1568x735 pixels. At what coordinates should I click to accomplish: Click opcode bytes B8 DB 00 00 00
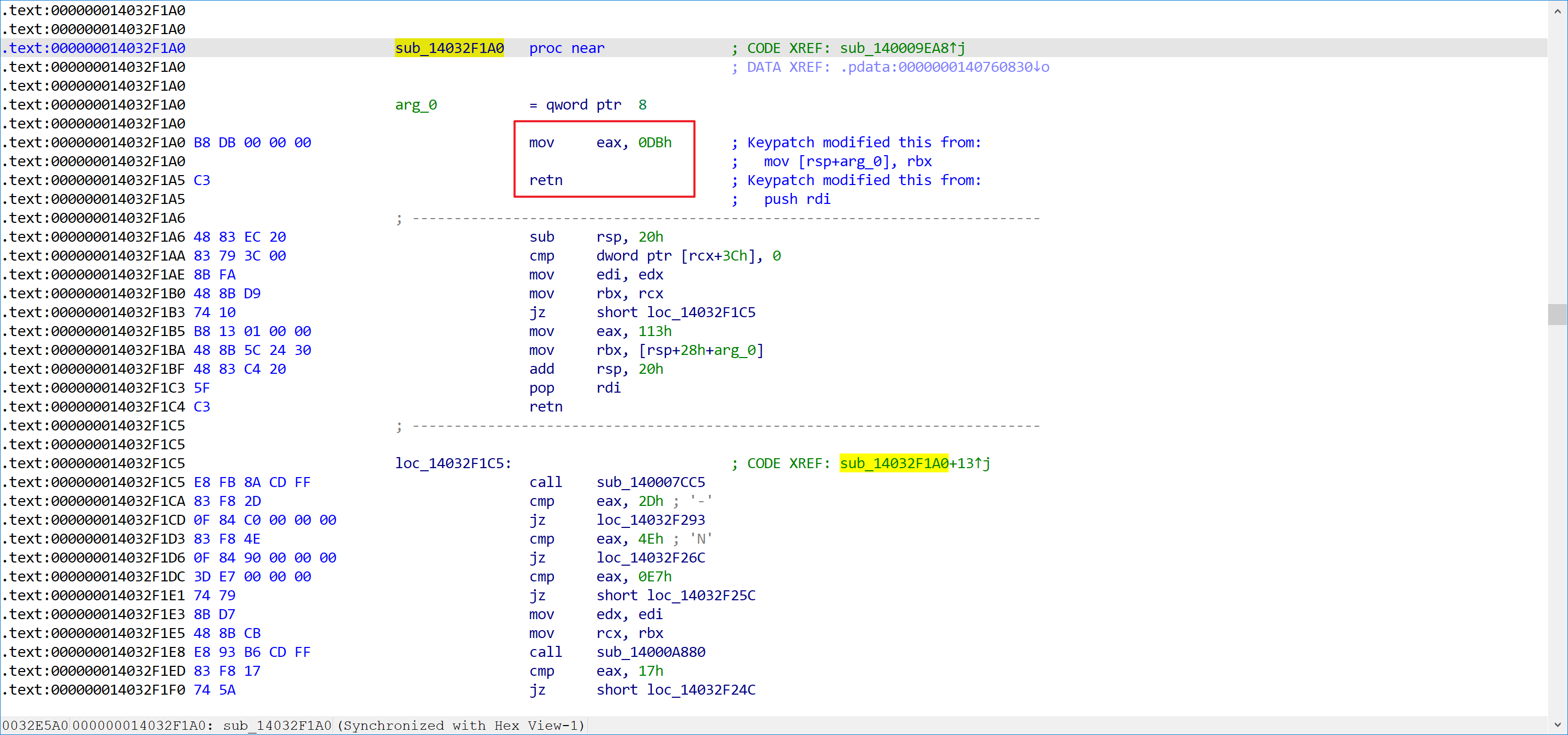pyautogui.click(x=252, y=143)
